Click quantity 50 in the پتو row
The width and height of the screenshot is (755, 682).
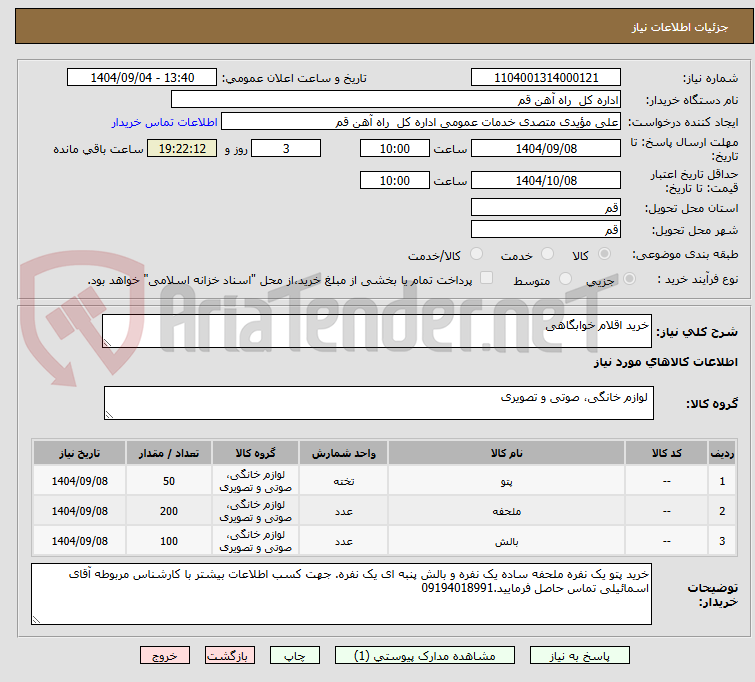[x=169, y=481]
